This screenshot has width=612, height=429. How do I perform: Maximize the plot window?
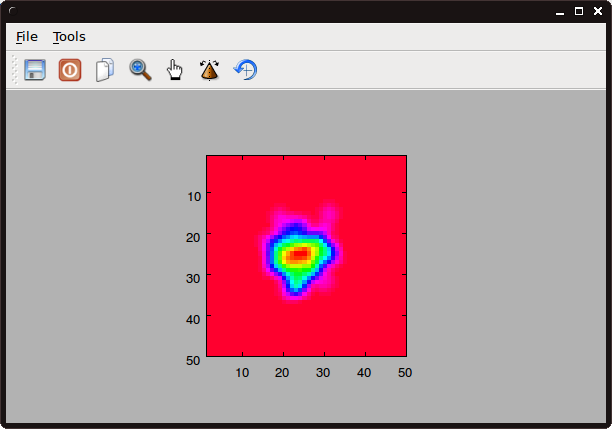coord(579,11)
